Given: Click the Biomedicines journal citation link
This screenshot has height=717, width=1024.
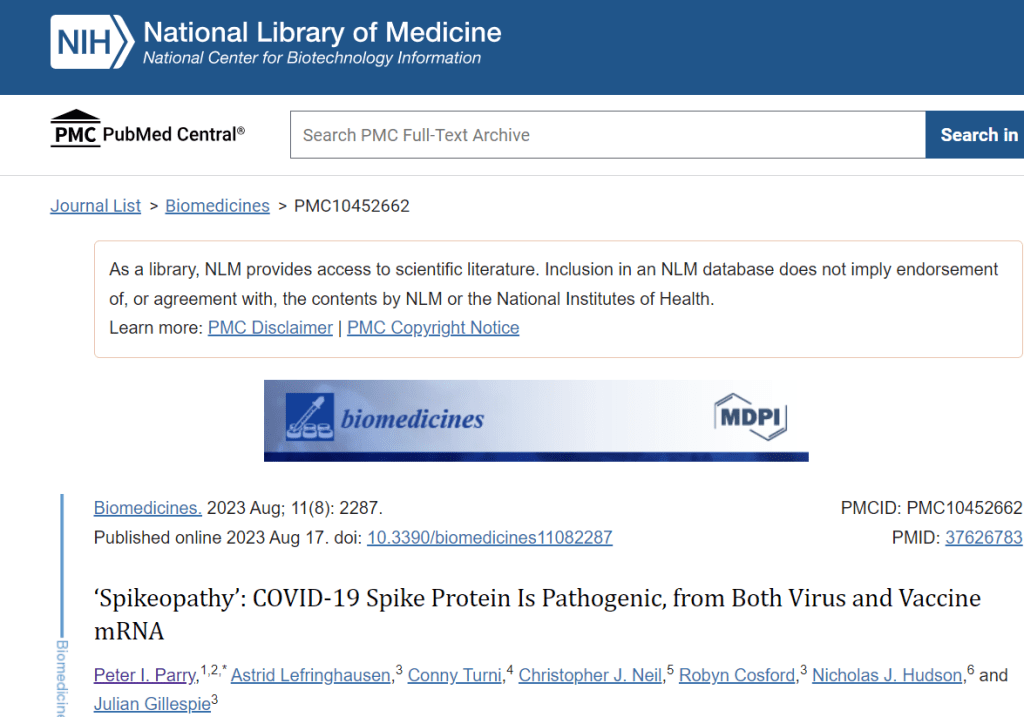Looking at the screenshot, I should pos(148,508).
